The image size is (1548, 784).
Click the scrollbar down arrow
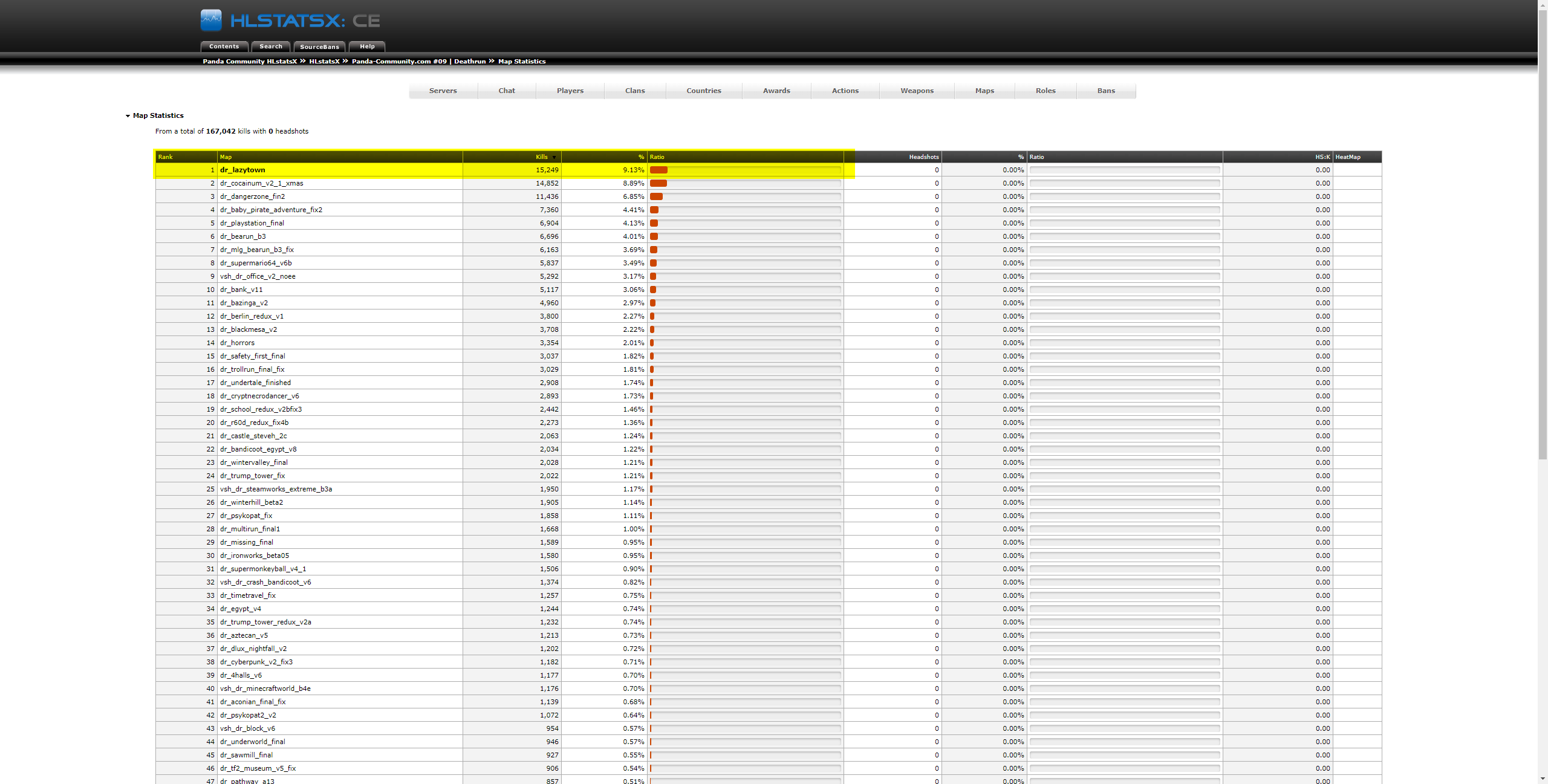click(x=1543, y=779)
